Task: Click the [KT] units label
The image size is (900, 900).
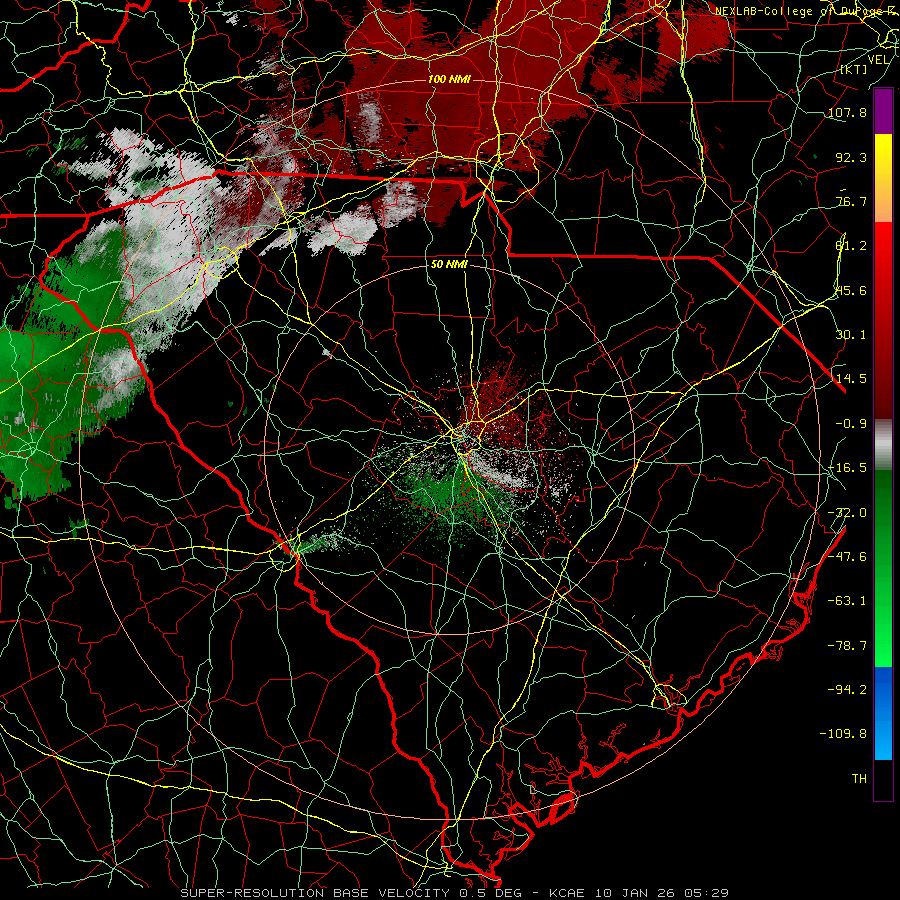Action: coord(854,69)
